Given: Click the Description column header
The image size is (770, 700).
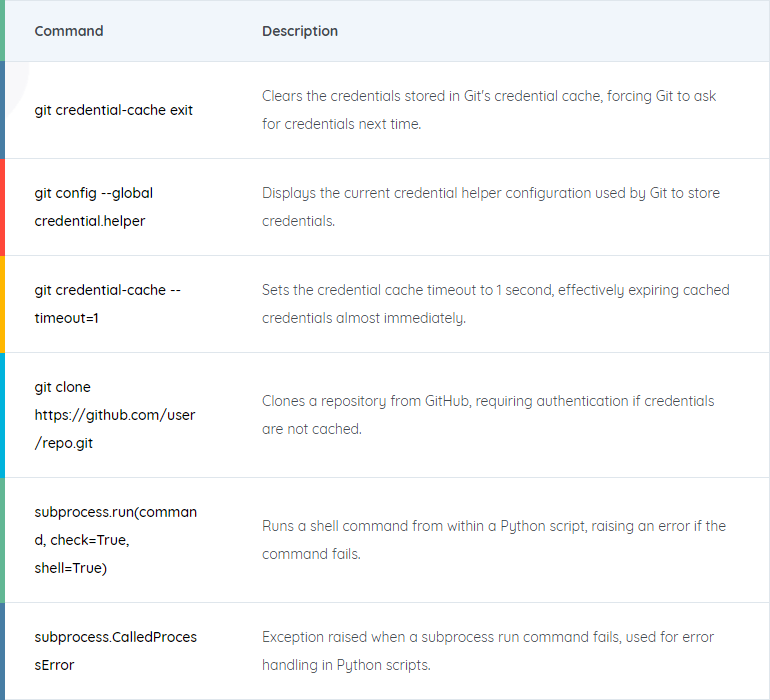Looking at the screenshot, I should (300, 31).
